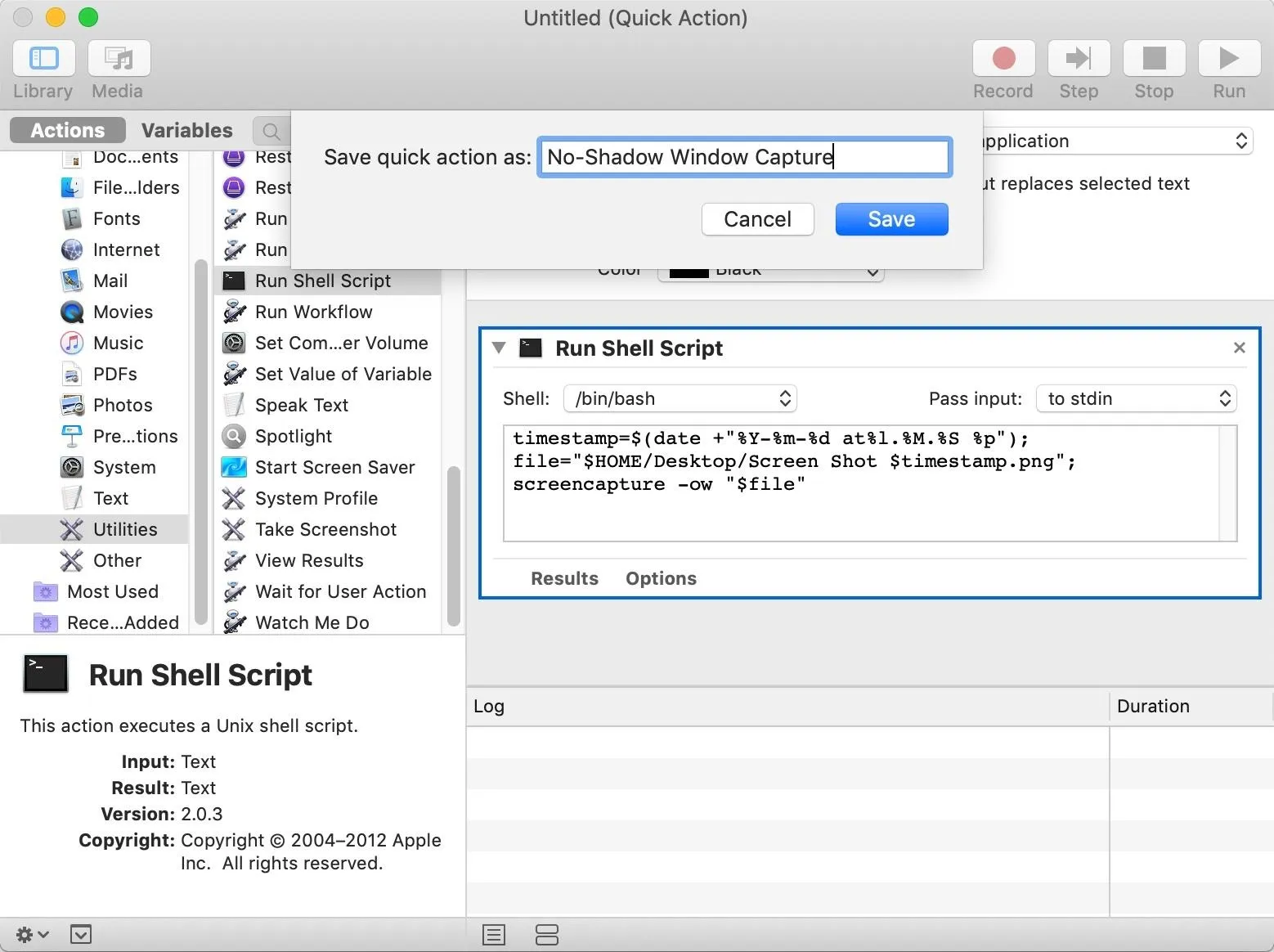Click the actions list scrollbar
The width and height of the screenshot is (1274, 952).
tap(453, 546)
